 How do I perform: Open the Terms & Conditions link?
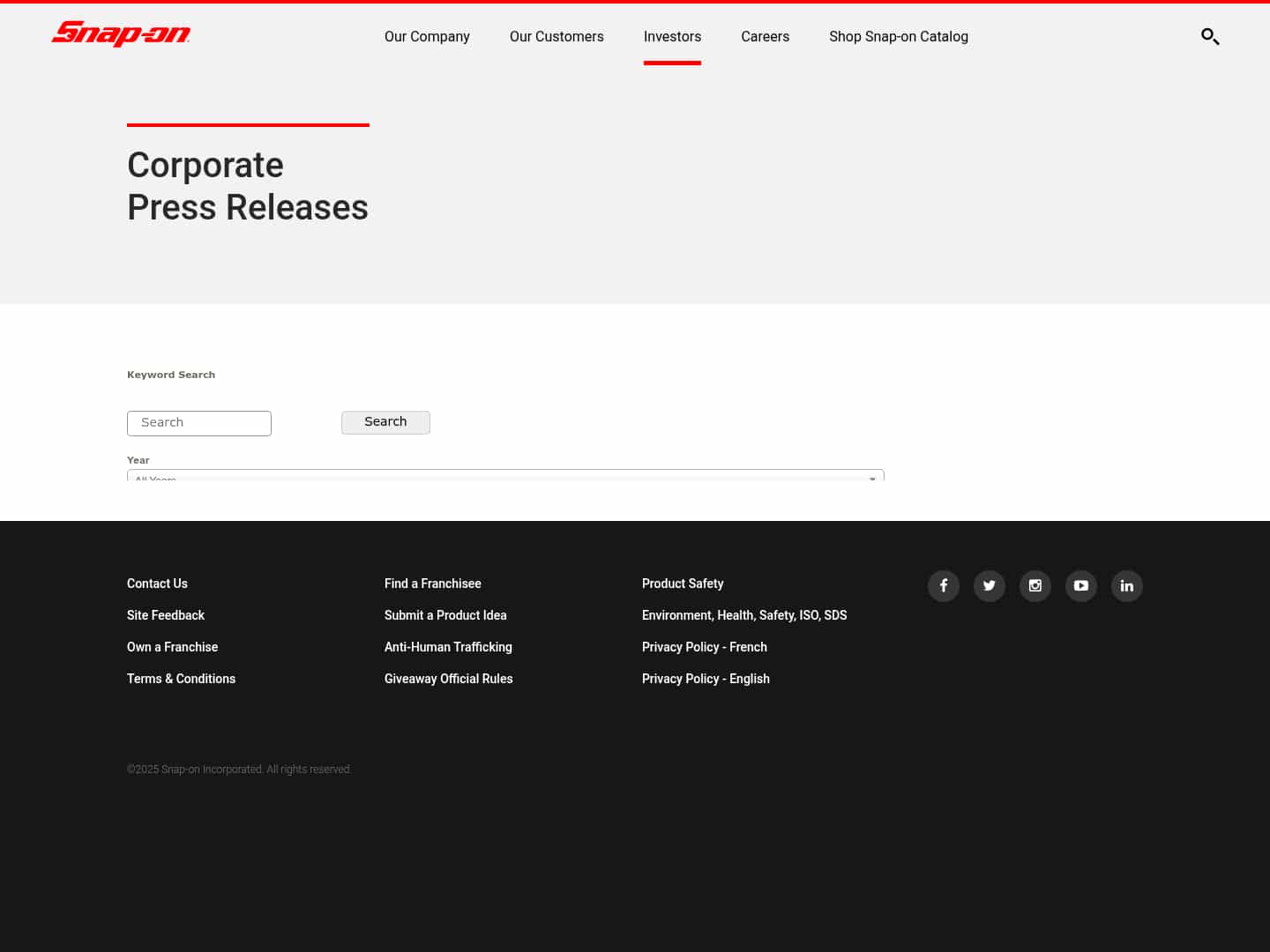(181, 679)
